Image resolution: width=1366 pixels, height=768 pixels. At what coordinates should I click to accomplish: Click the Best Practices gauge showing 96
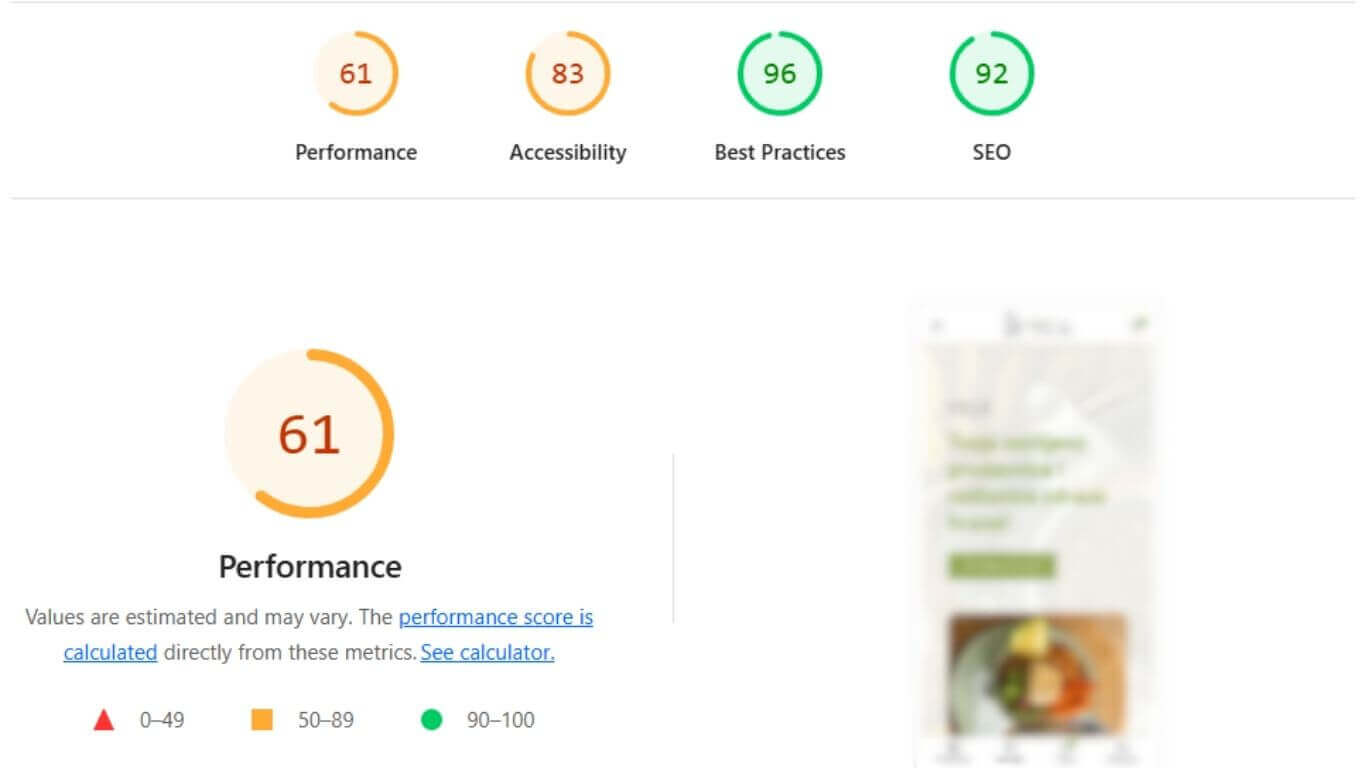[x=779, y=73]
